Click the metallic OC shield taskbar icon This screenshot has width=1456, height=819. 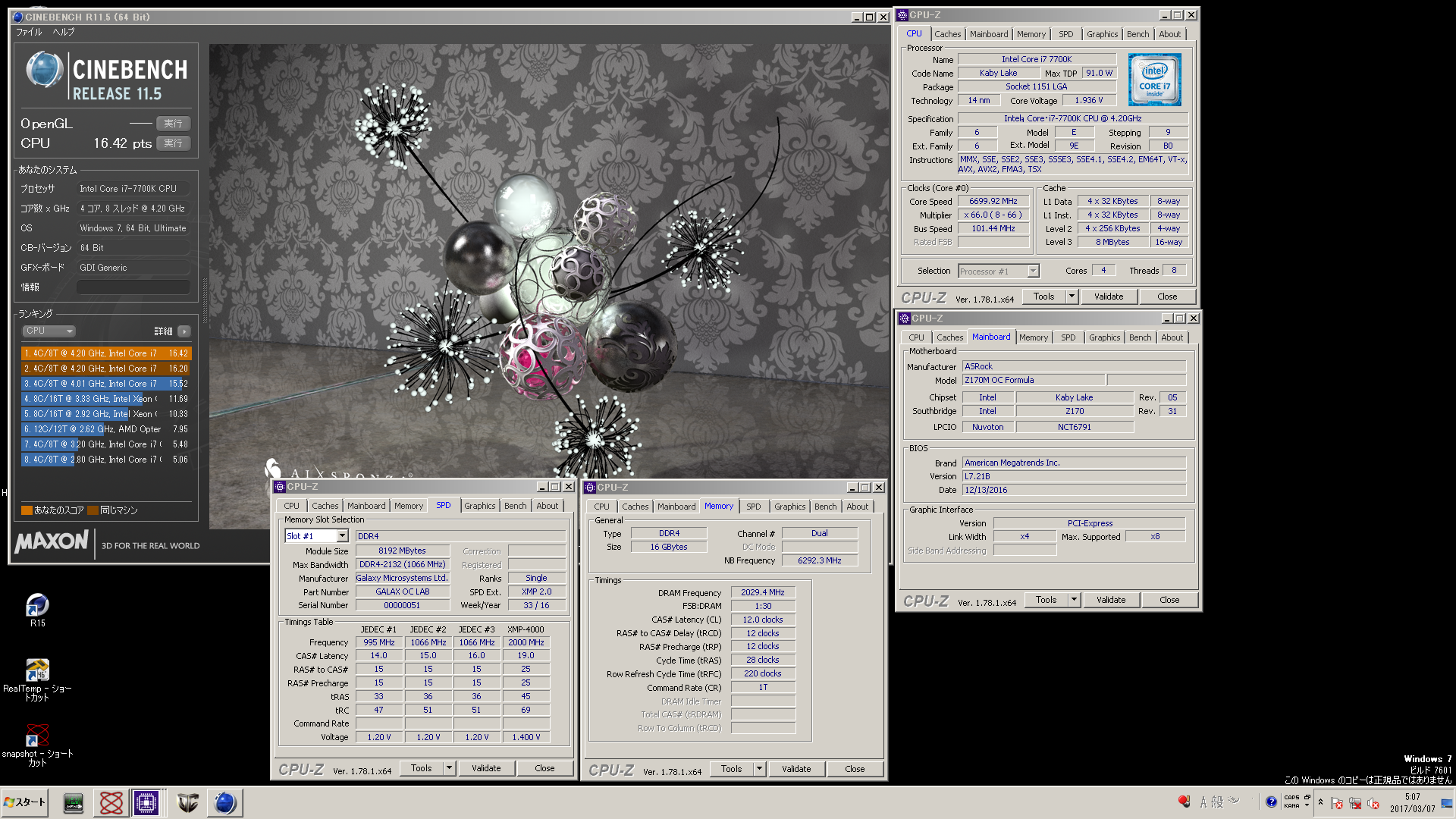coord(187,802)
